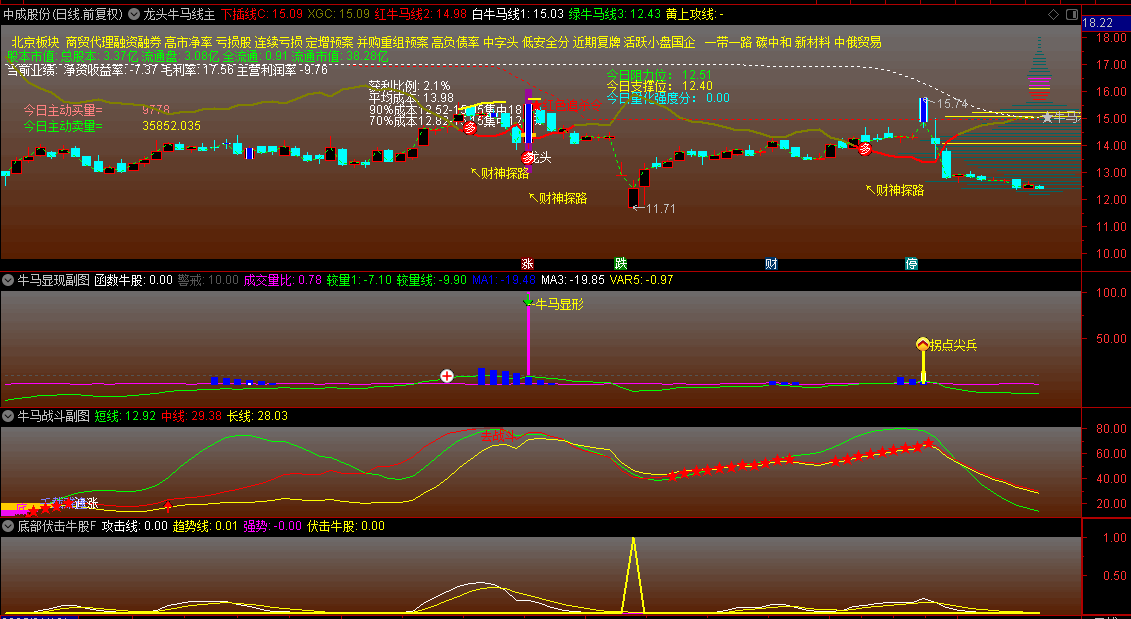Click the stock title 中成股份(日线,前复权)
The image size is (1131, 619).
point(63,14)
